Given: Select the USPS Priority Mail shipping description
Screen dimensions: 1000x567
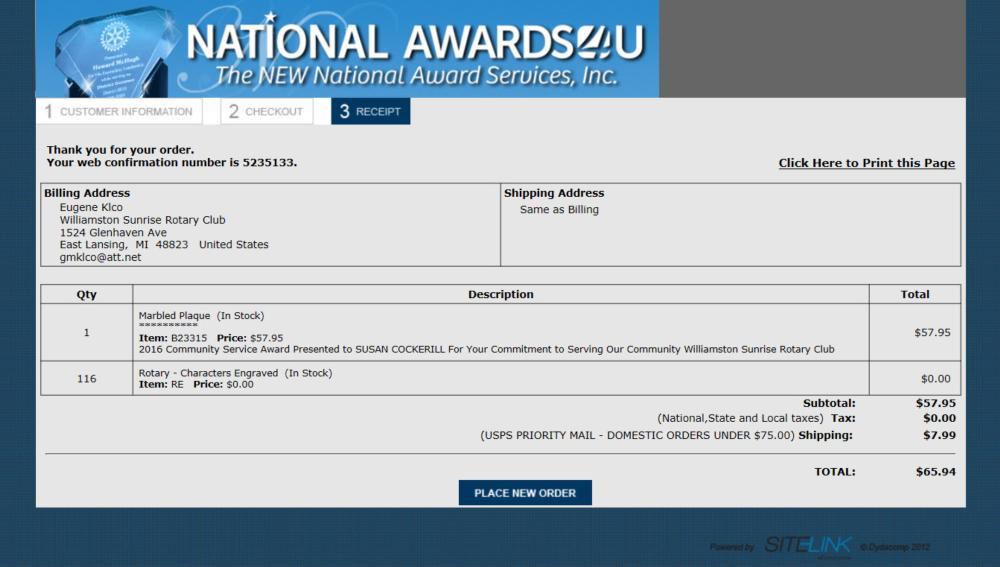Looking at the screenshot, I should coord(637,435).
